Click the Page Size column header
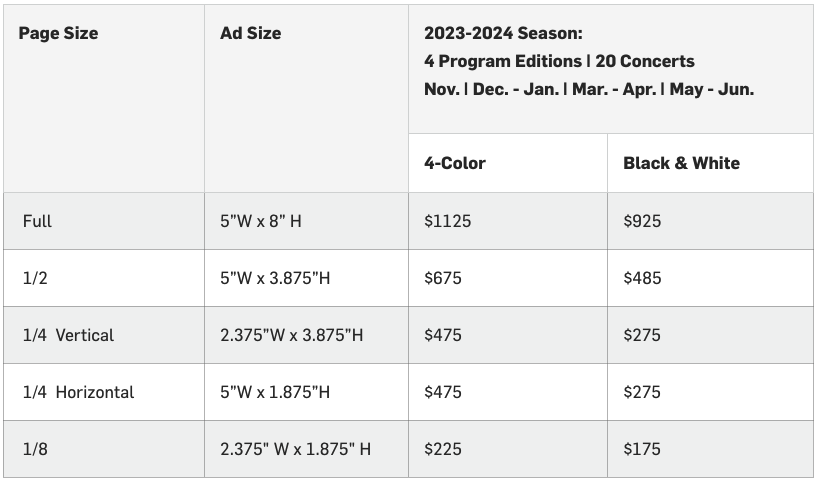Viewport: 818px width, 482px height. click(x=60, y=33)
